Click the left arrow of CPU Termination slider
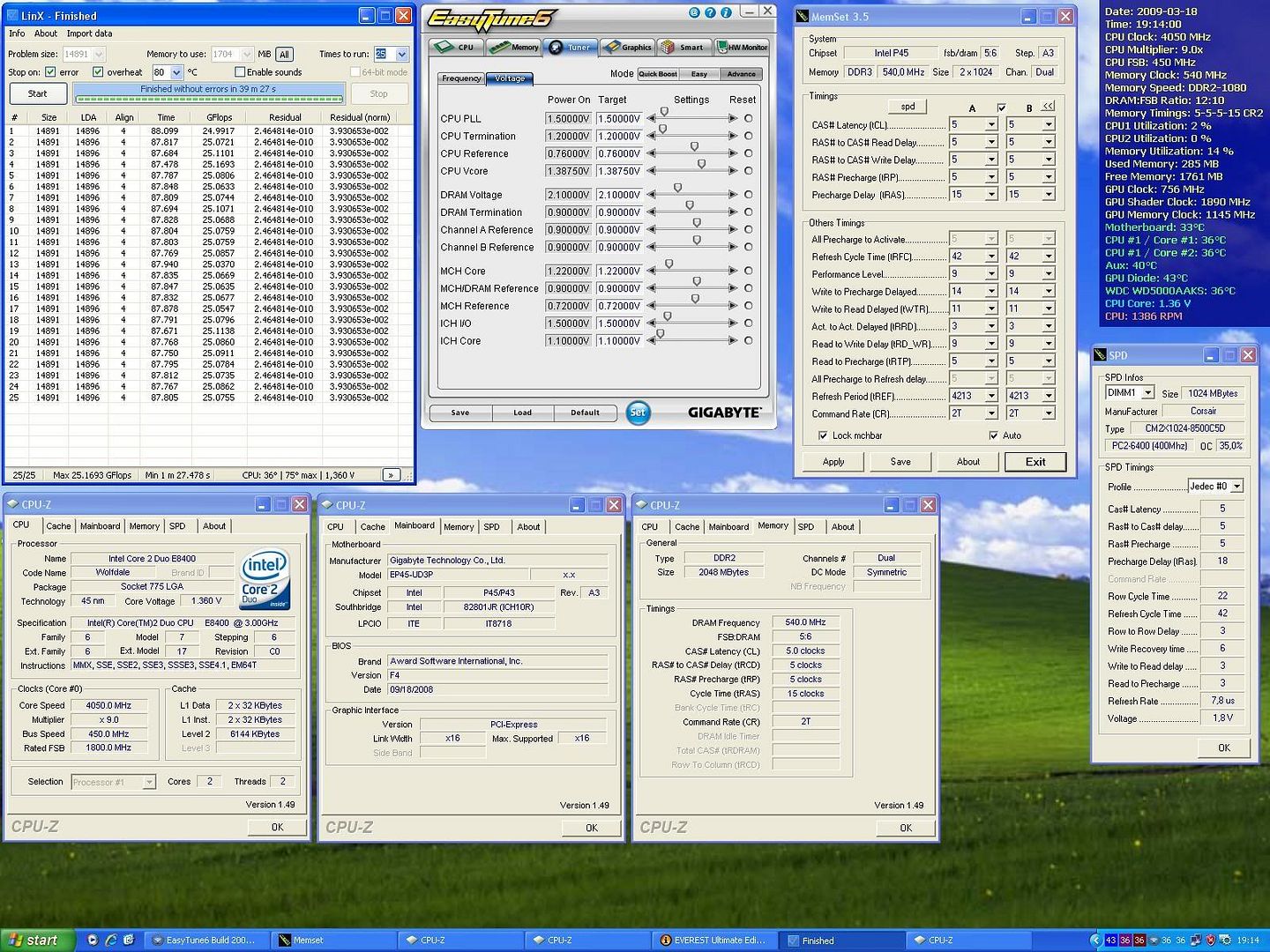Viewport: 1270px width, 952px height. point(652,136)
